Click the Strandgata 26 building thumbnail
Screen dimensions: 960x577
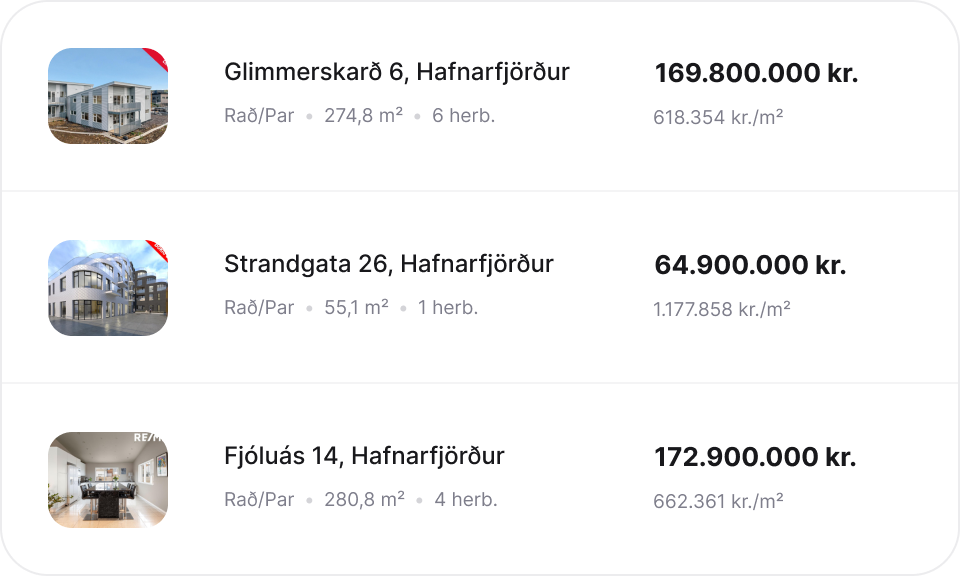(108, 288)
